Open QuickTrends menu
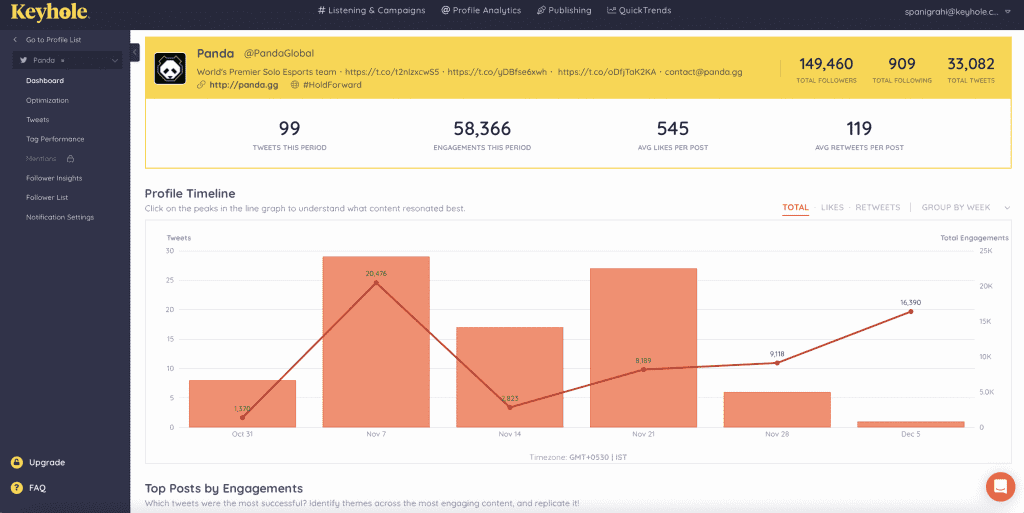The height and width of the screenshot is (513, 1024). click(x=639, y=10)
